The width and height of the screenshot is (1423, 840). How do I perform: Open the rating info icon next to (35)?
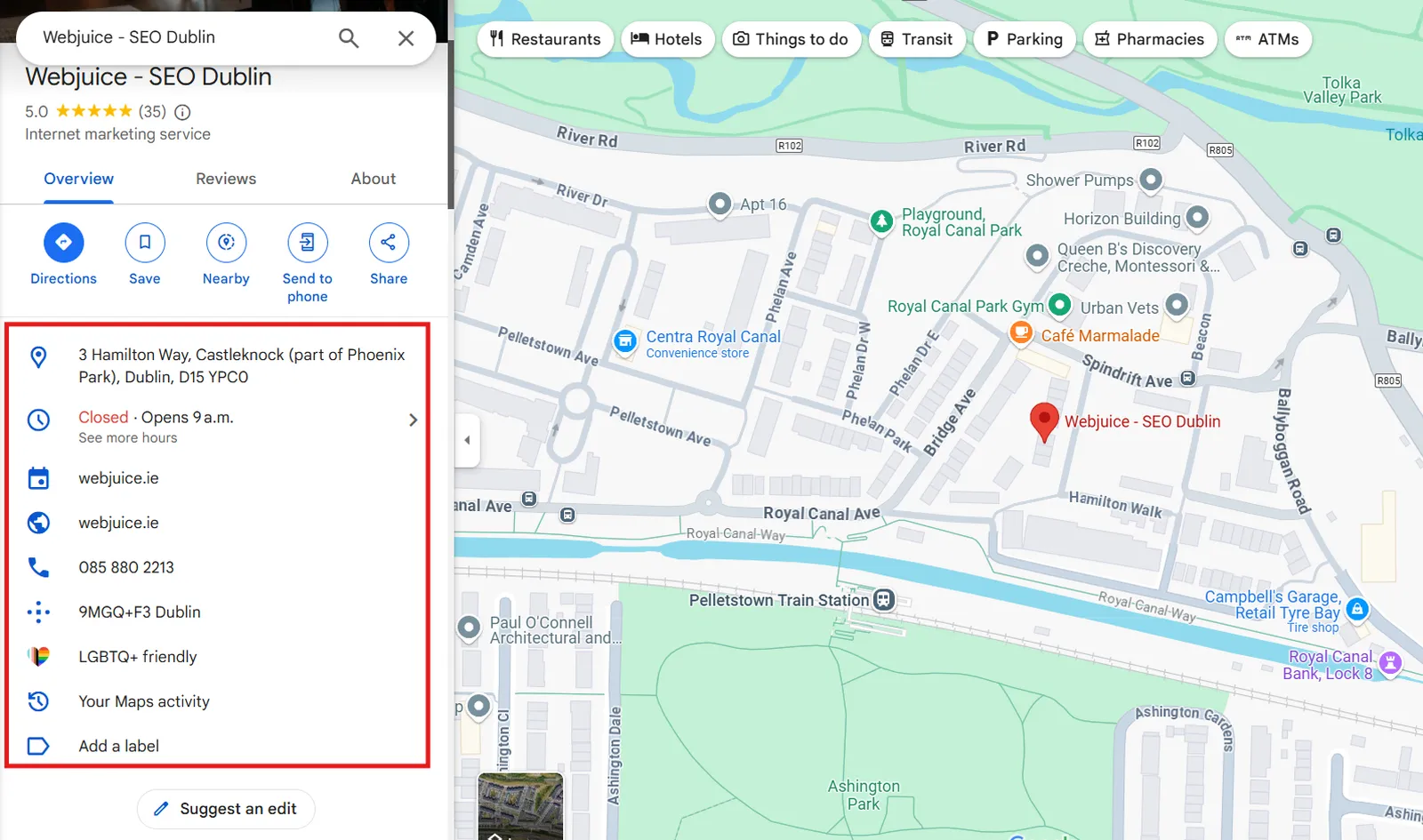tap(182, 112)
